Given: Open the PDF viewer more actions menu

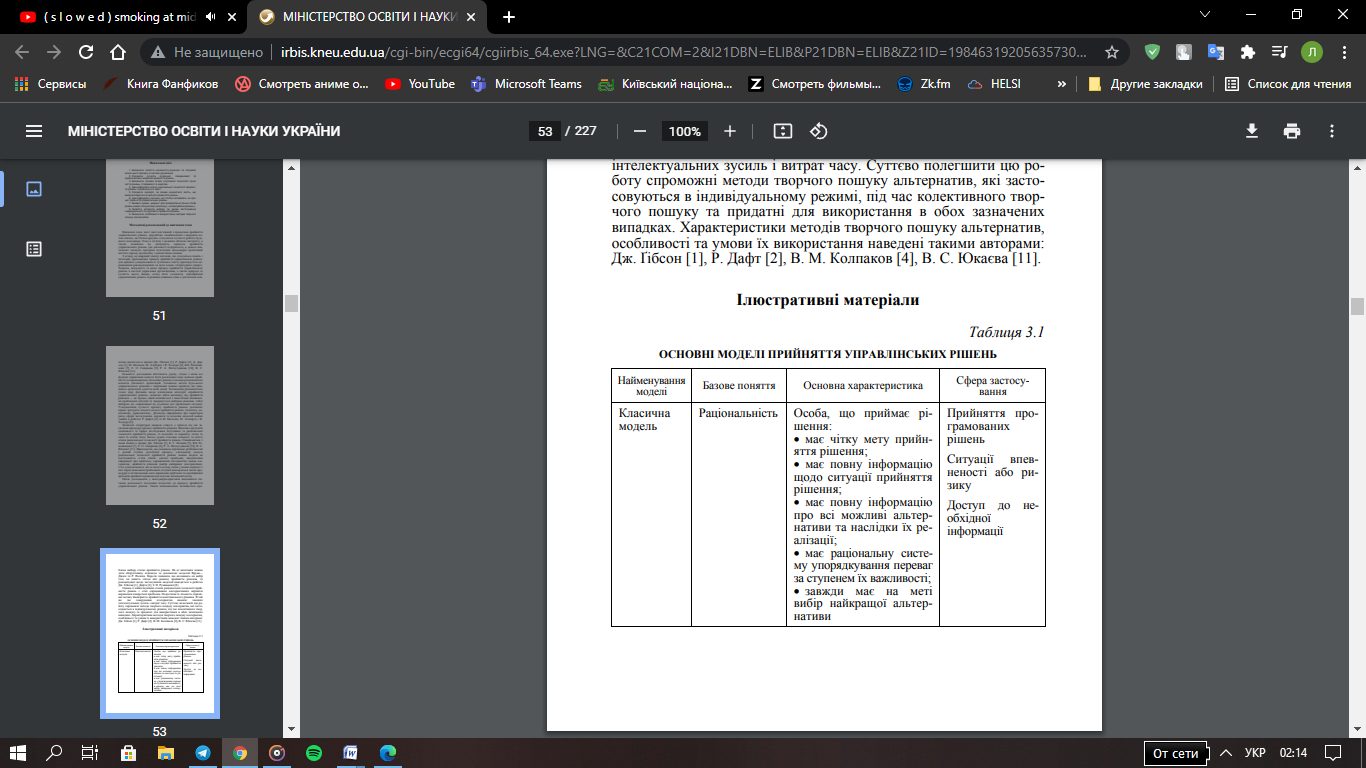Looking at the screenshot, I should tap(1332, 131).
